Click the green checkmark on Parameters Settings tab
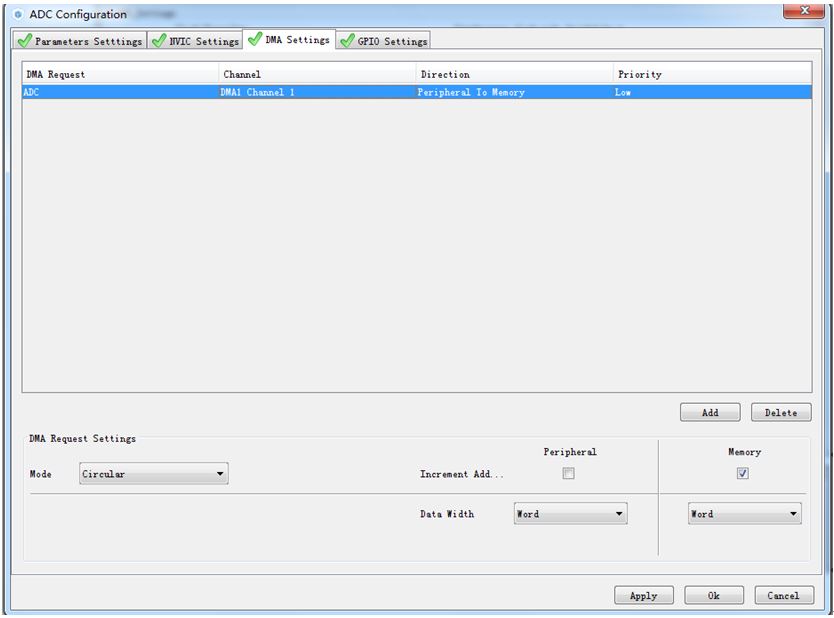Screen dimensions: 834x618 [x=23, y=41]
